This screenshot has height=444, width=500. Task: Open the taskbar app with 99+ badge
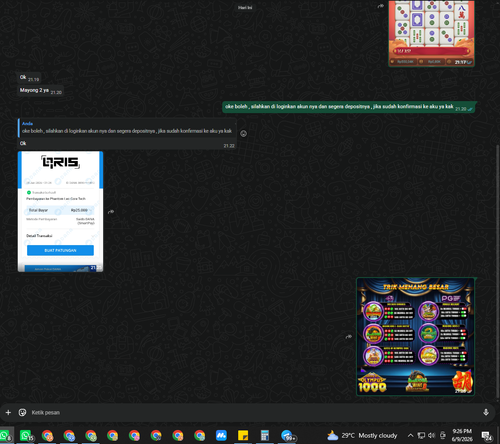[x=288, y=435]
